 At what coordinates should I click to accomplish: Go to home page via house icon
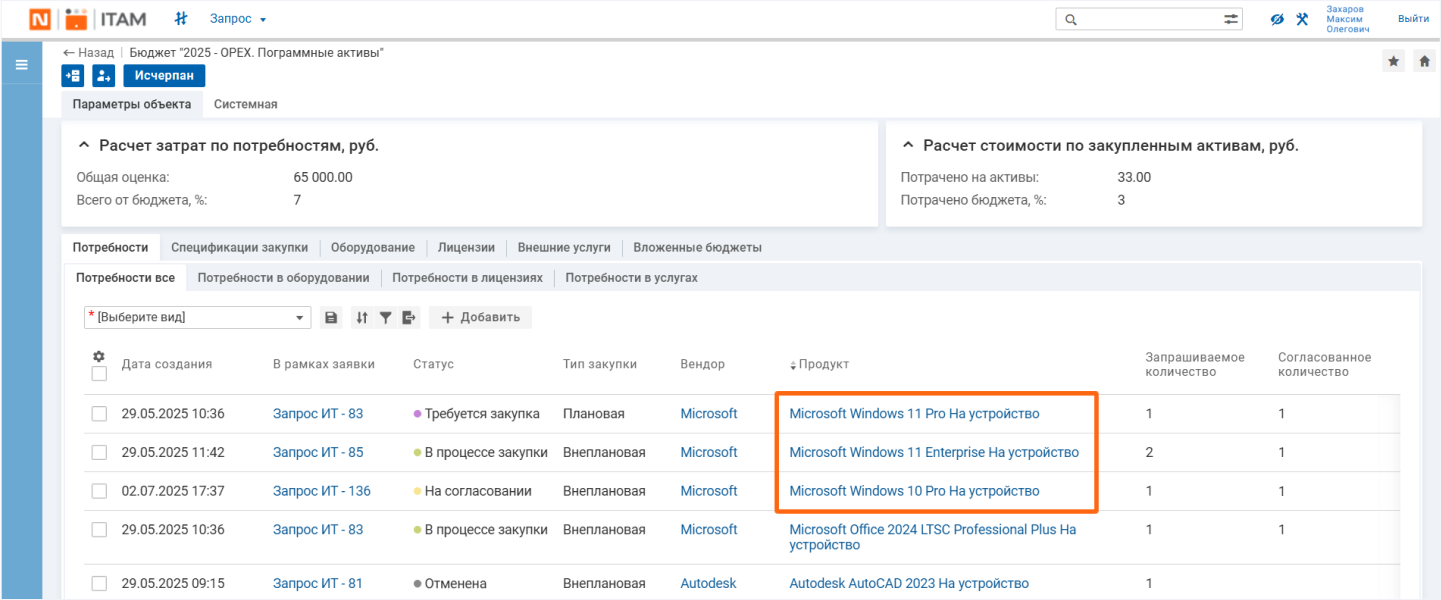[1424, 62]
